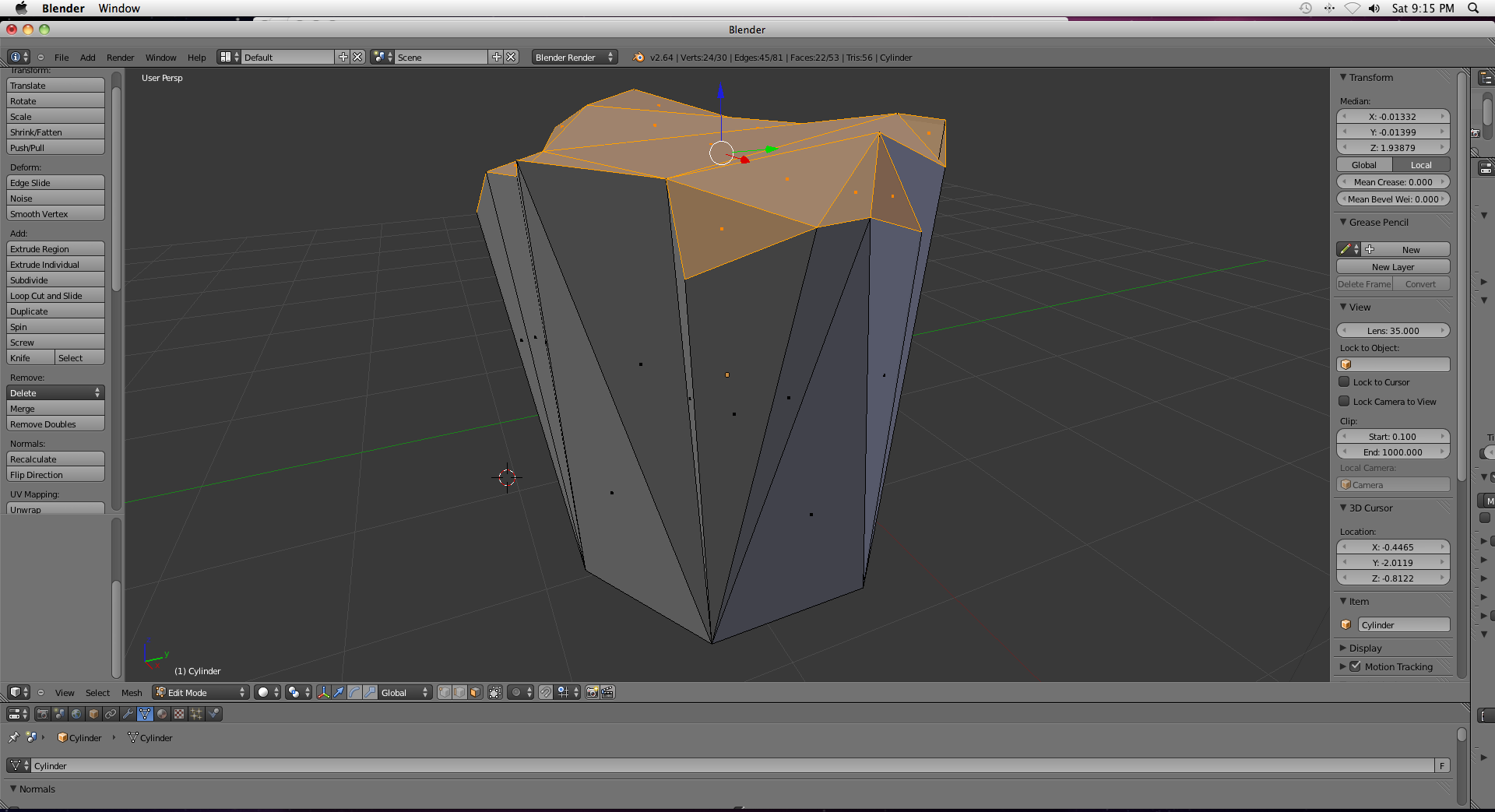Delete the Scene X icon
This screenshot has height=812, width=1495.
pos(511,57)
